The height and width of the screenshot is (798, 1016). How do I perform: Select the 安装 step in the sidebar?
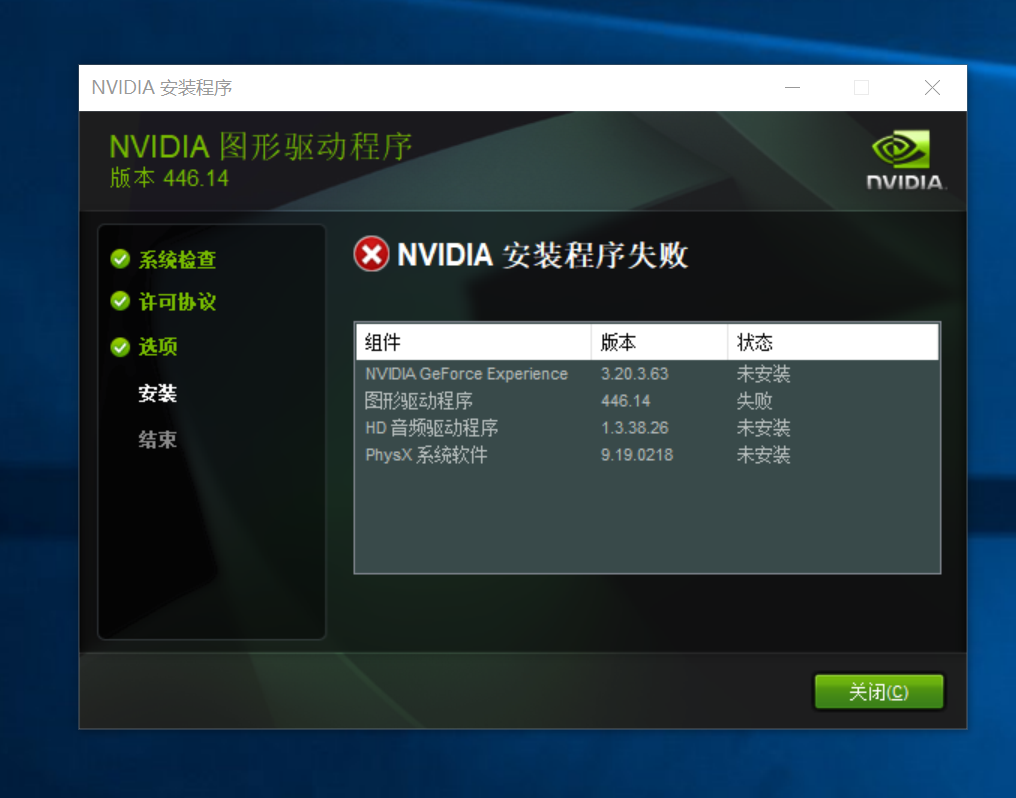pyautogui.click(x=156, y=394)
